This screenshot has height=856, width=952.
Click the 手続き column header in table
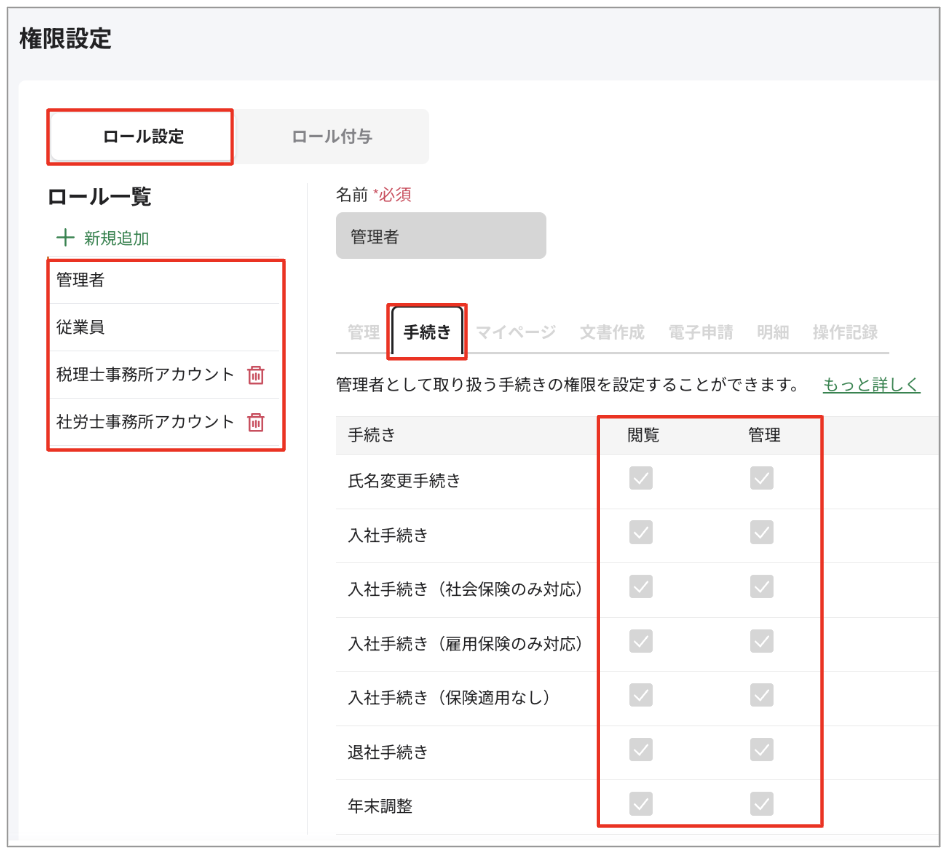[371, 435]
